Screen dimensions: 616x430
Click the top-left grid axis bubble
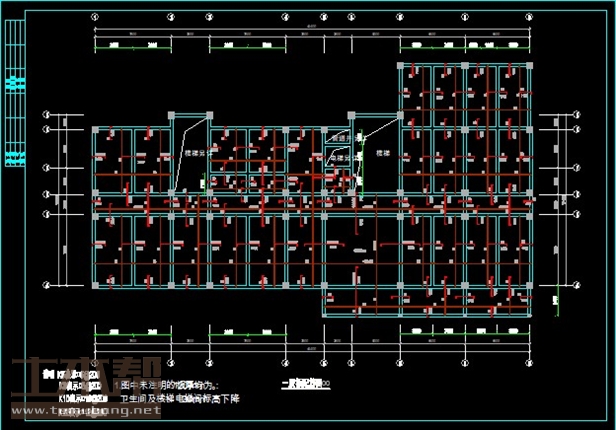click(95, 17)
